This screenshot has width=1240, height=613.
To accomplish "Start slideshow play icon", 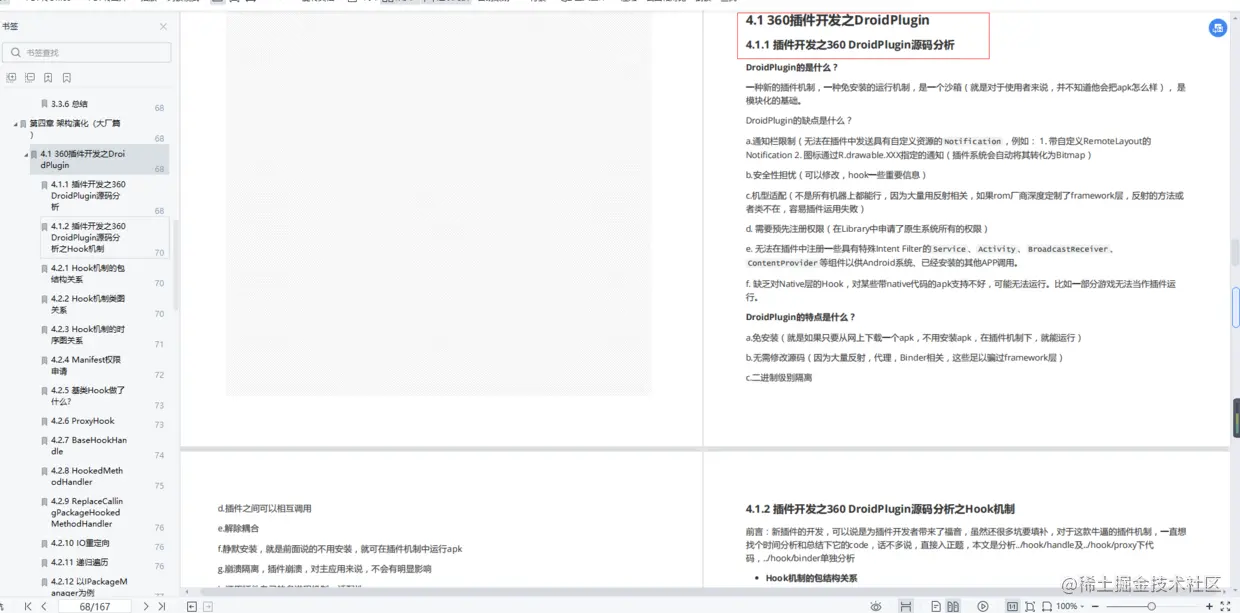I will click(983, 606).
